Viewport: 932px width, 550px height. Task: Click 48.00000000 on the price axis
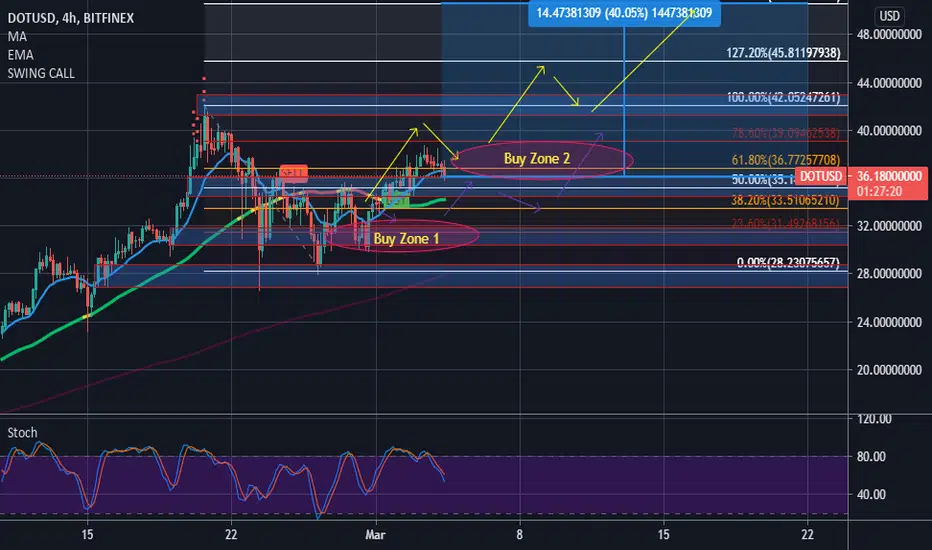tap(889, 35)
